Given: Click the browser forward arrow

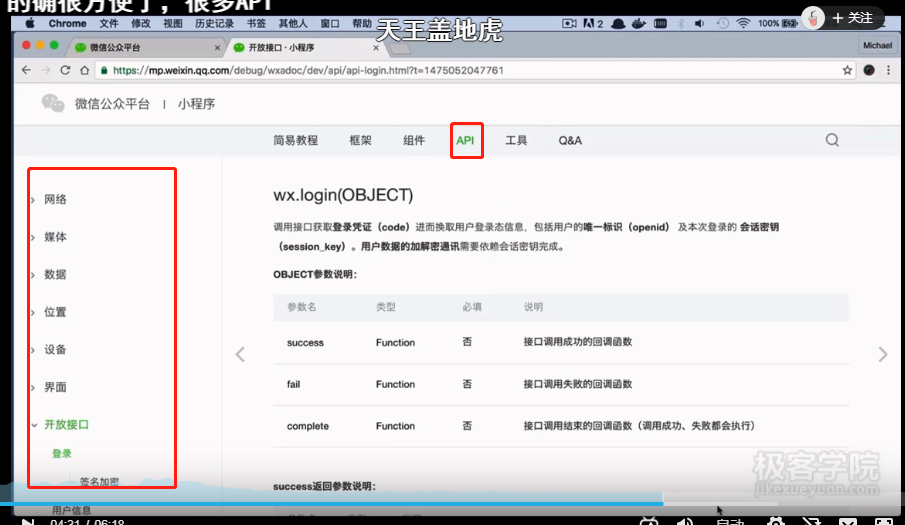Looking at the screenshot, I should point(46,70).
